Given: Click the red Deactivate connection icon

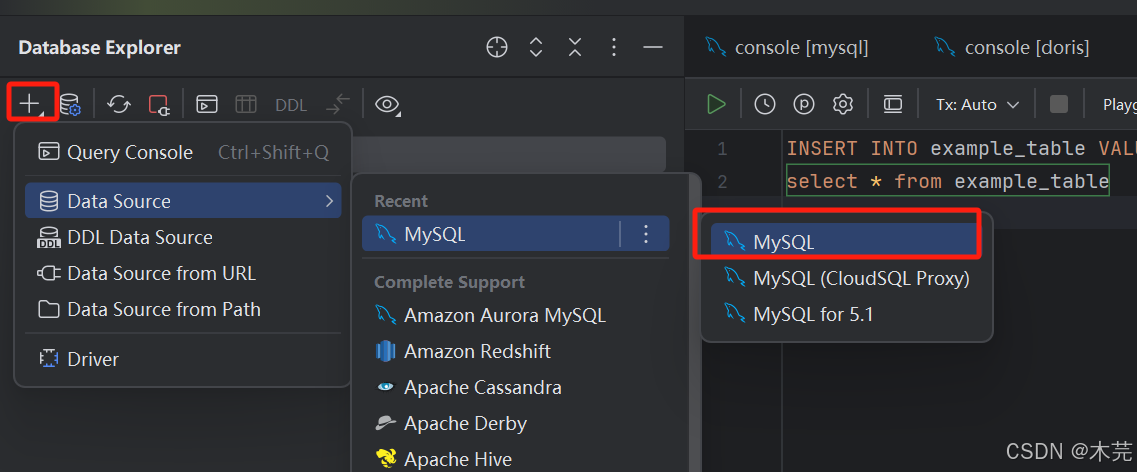Looking at the screenshot, I should pyautogui.click(x=159, y=104).
